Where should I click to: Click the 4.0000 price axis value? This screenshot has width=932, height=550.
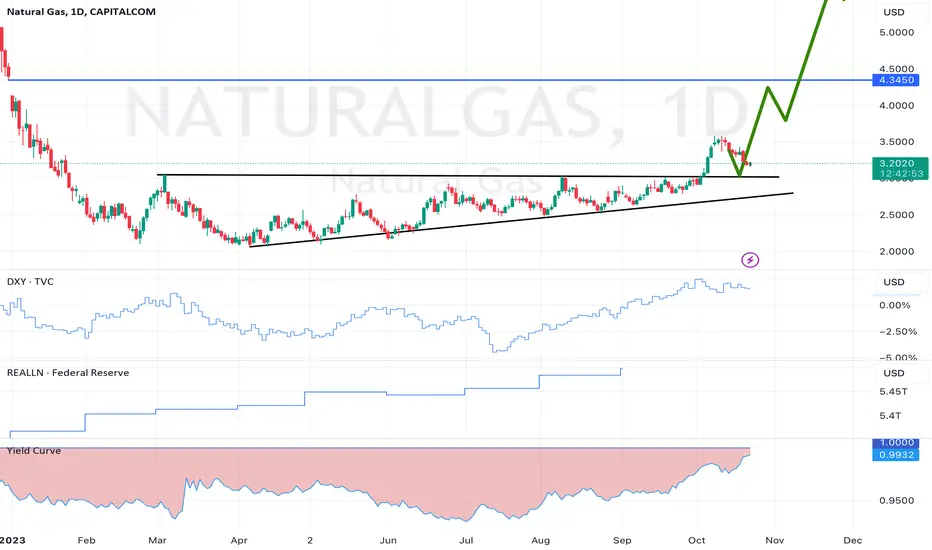pos(896,105)
